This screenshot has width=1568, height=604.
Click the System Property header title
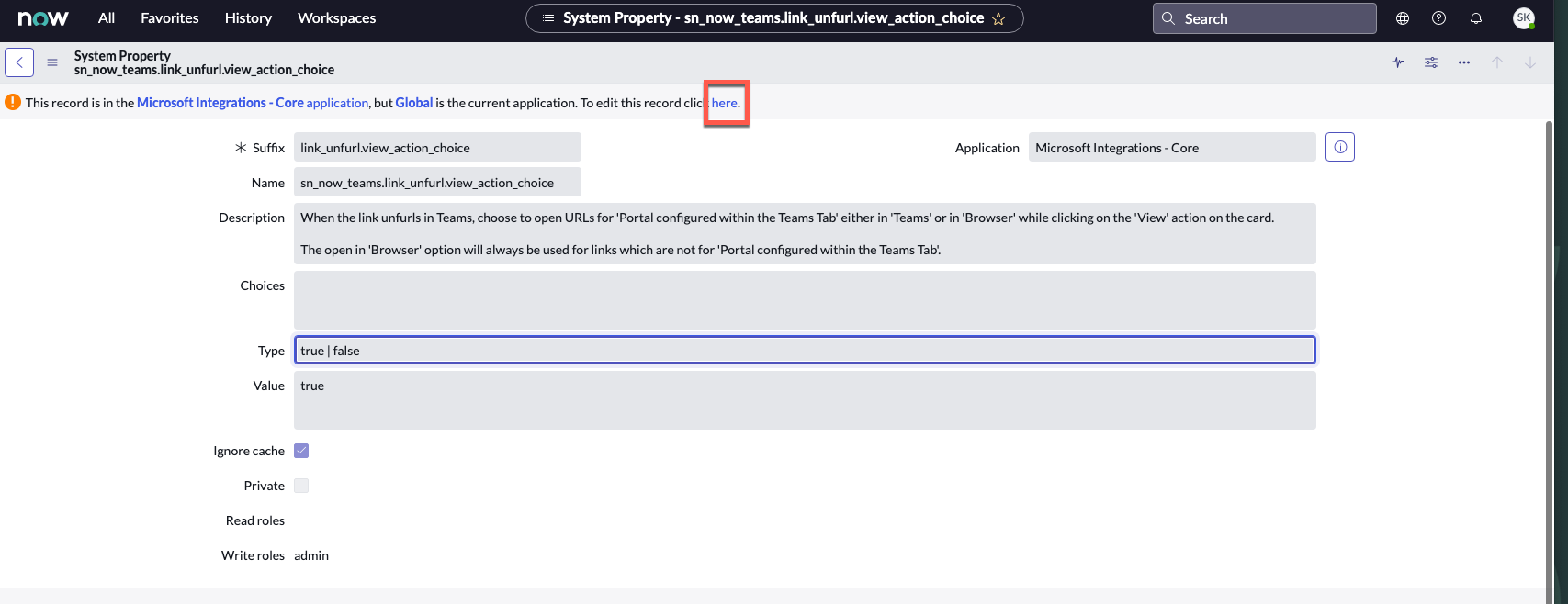point(122,56)
